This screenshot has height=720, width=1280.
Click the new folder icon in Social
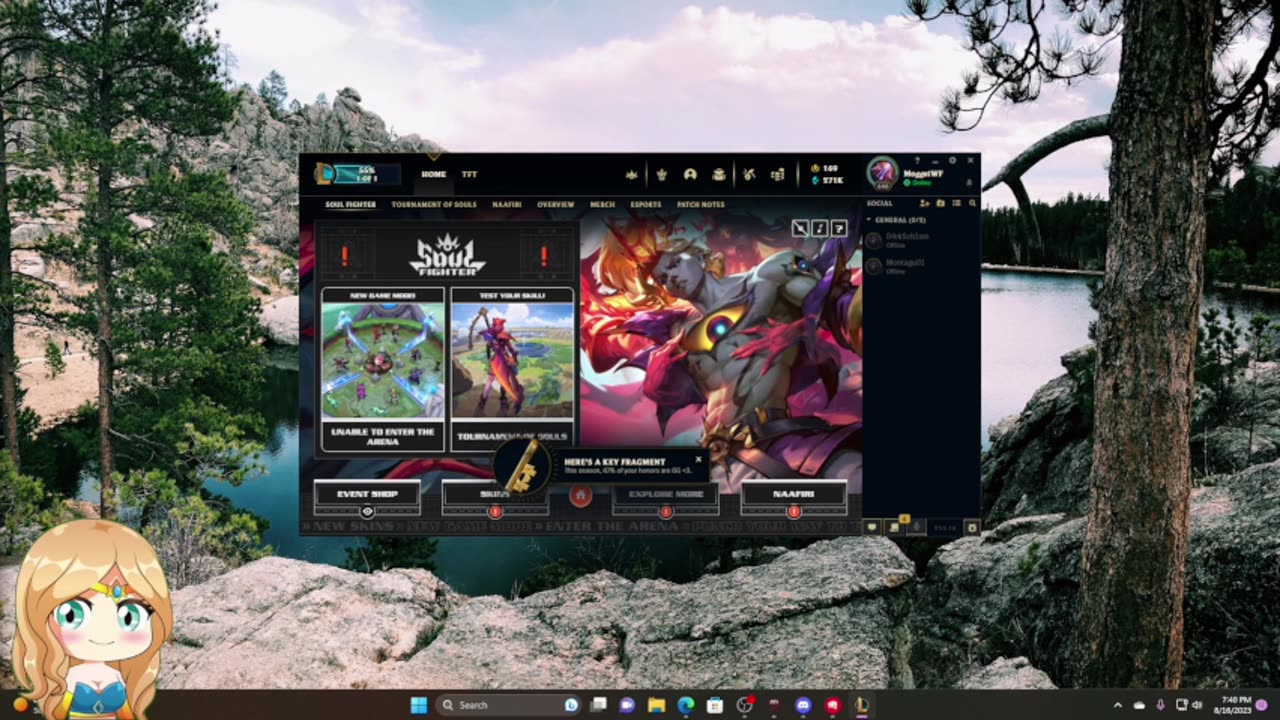pyautogui.click(x=941, y=203)
